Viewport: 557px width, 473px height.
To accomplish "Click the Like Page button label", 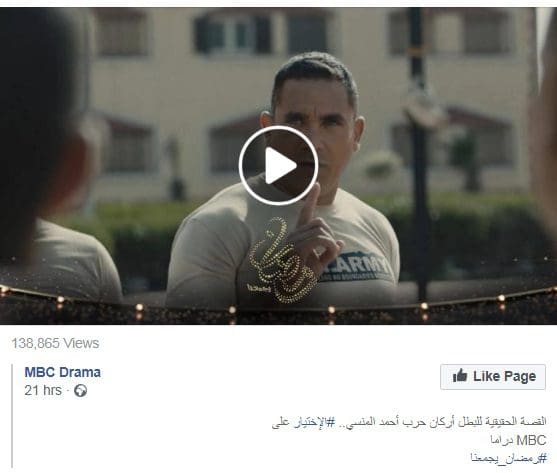I will coord(504,376).
